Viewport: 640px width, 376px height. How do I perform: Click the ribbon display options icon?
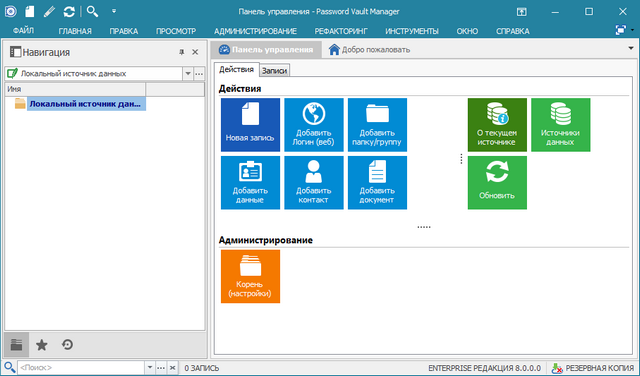522,12
